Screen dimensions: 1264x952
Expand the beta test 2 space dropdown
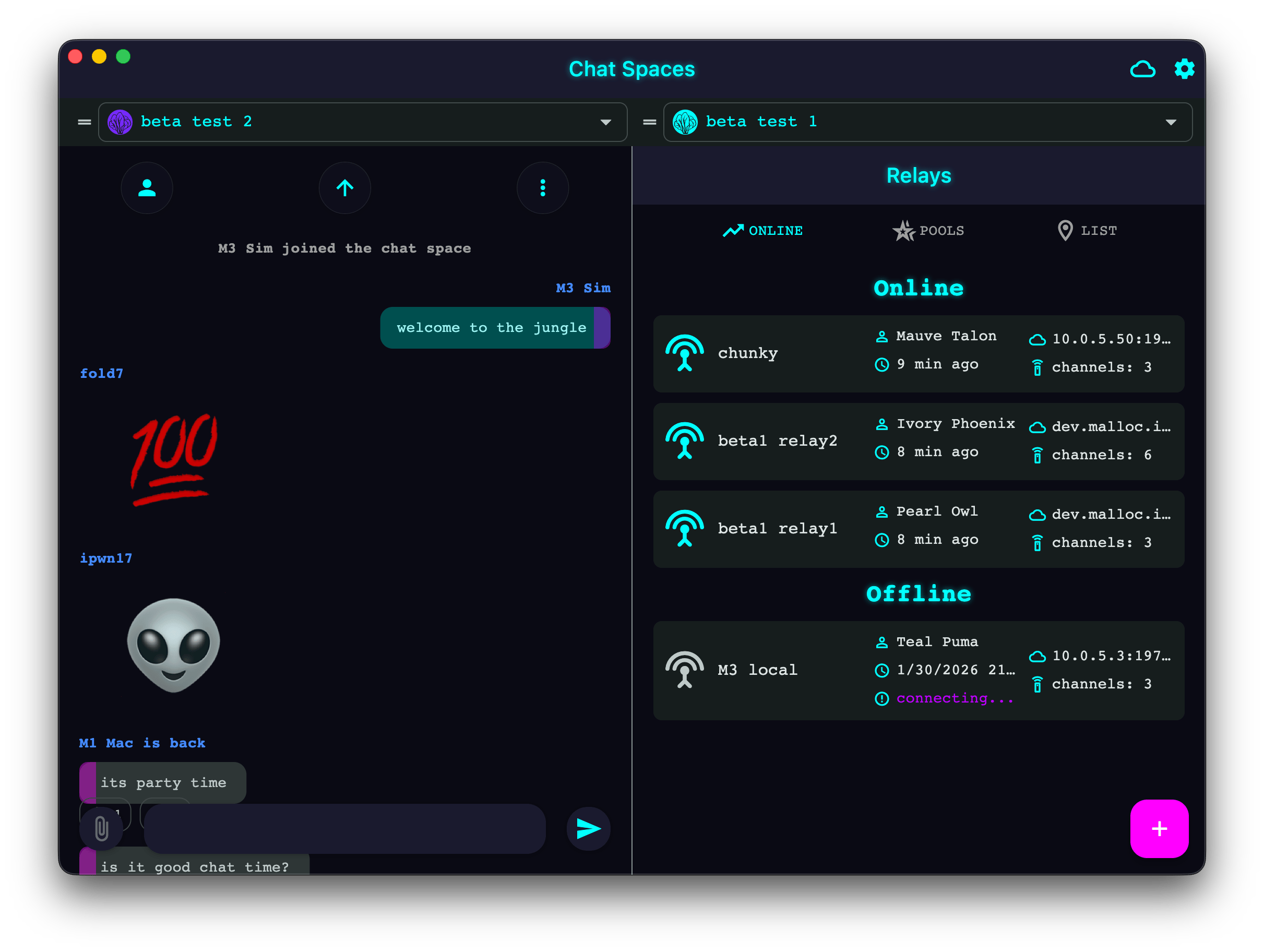[x=606, y=122]
